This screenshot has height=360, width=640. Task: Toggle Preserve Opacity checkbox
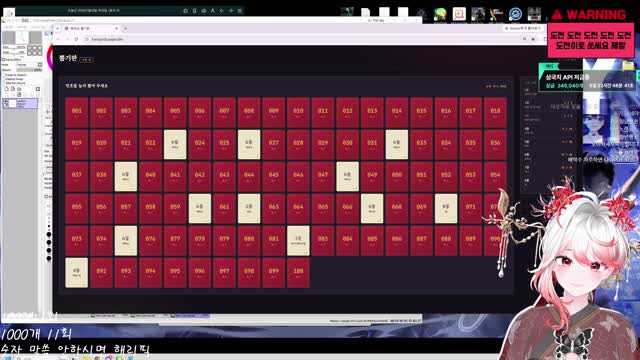[3, 75]
